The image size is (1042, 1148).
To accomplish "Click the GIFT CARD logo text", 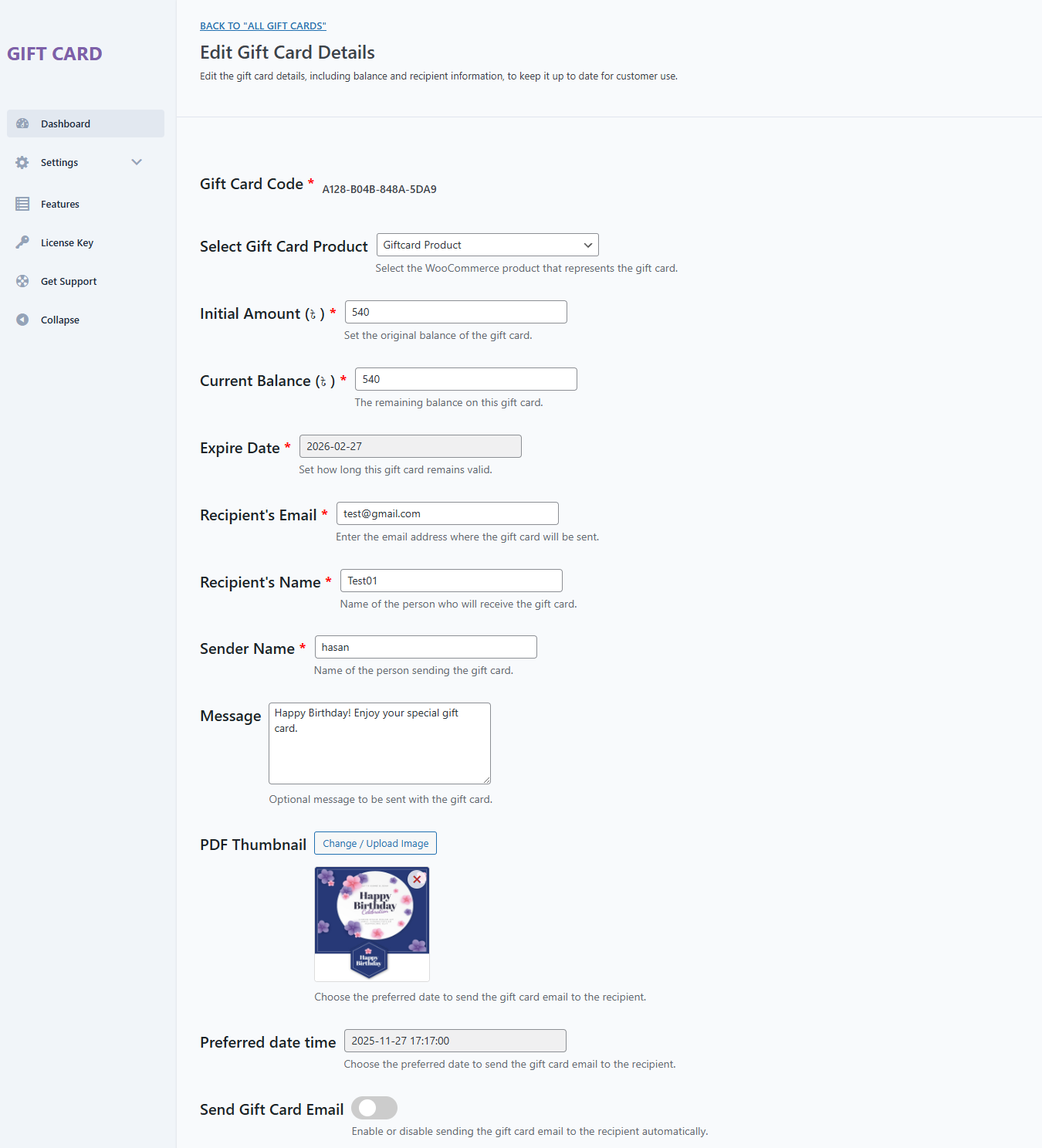I will 55,54.
